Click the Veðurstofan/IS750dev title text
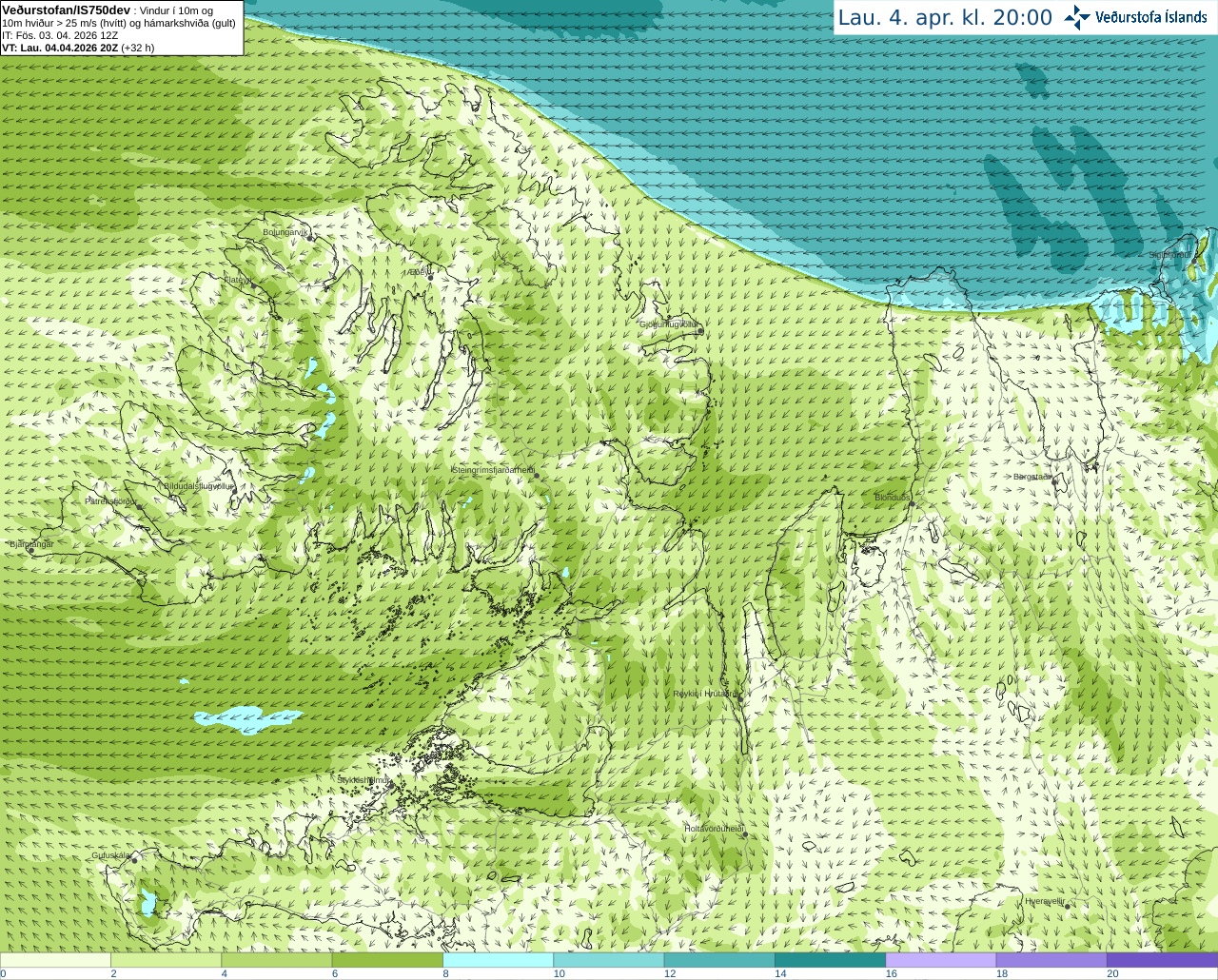 click(x=67, y=10)
